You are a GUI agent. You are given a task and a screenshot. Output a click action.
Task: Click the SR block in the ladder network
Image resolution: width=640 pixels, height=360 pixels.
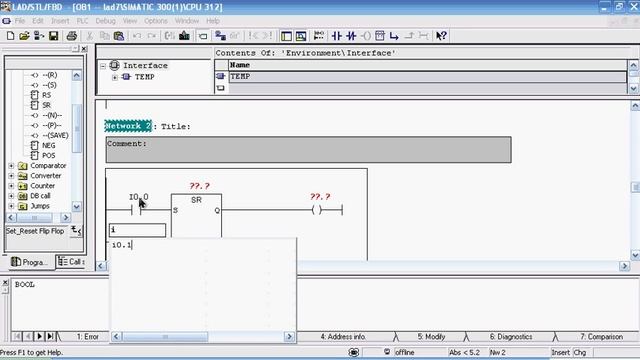(x=196, y=216)
